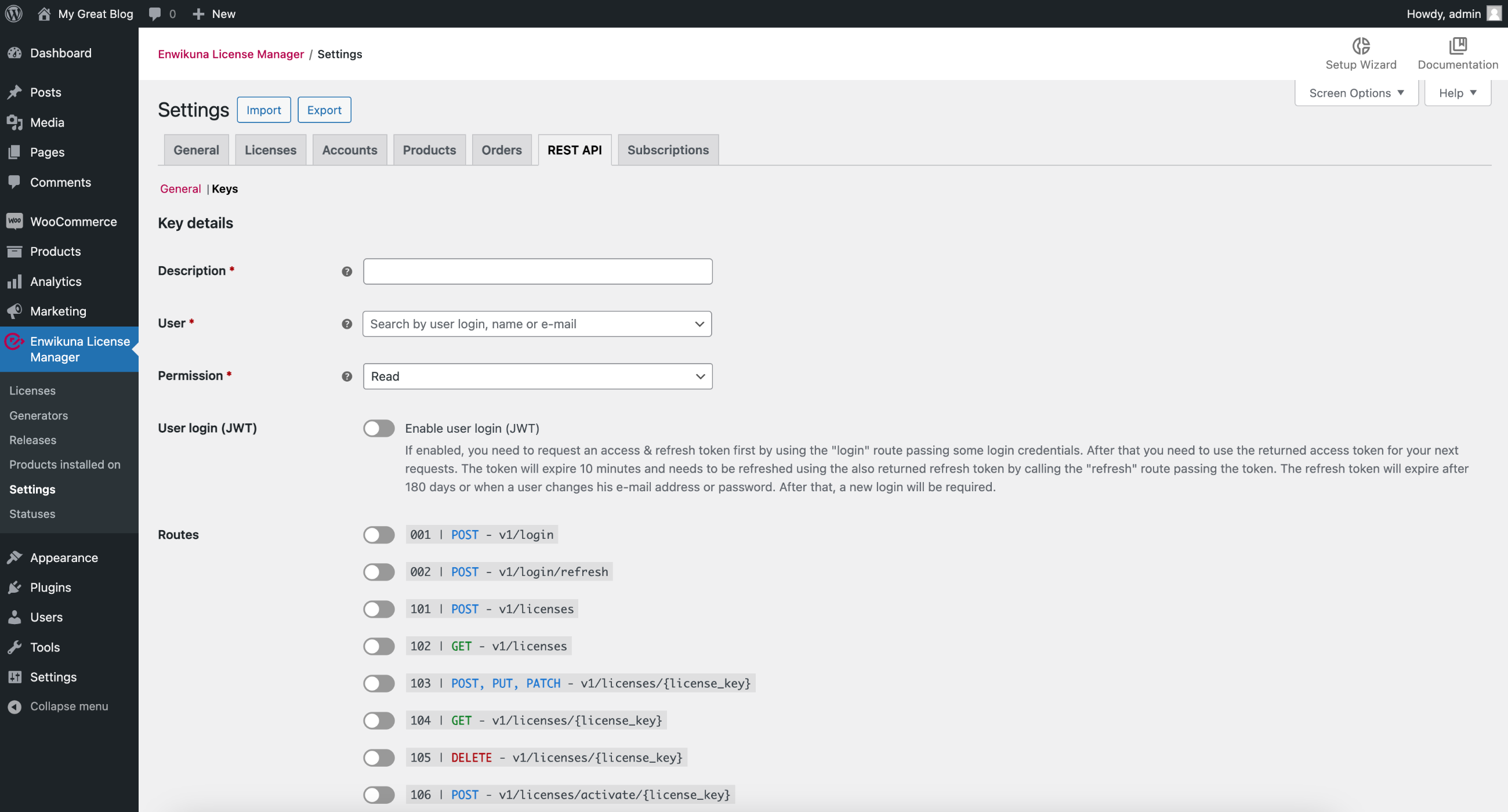
Task: Click the Enwikuna License Manager icon
Action: pyautogui.click(x=14, y=341)
